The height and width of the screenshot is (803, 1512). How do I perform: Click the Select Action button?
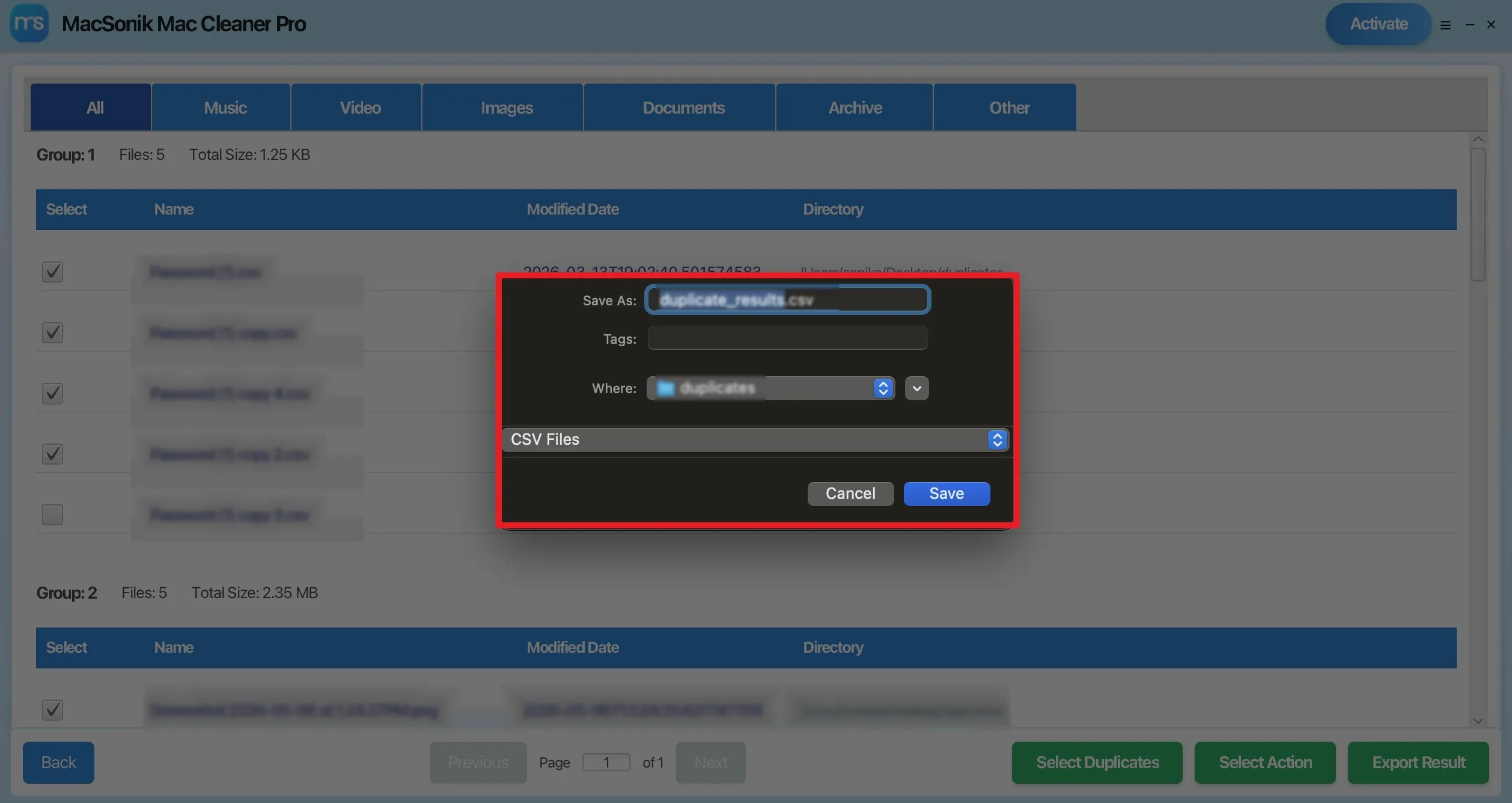pyautogui.click(x=1265, y=762)
